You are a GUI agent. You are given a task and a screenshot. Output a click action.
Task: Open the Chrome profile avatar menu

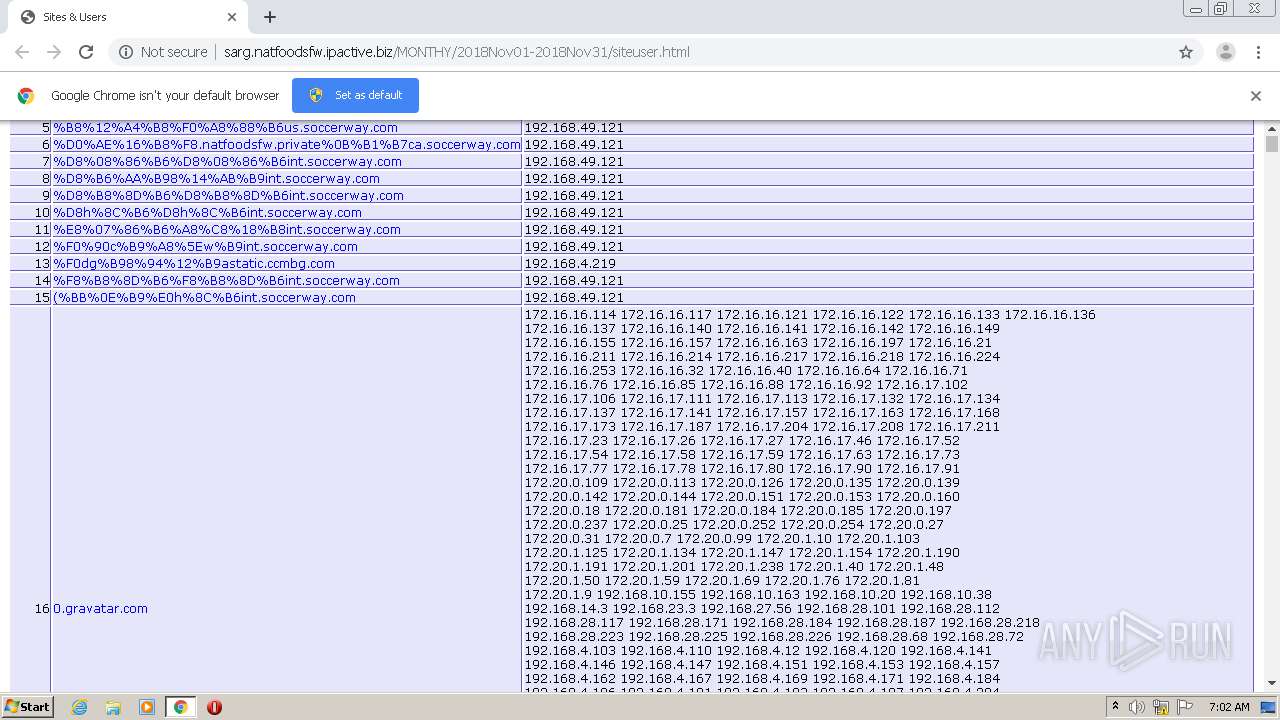coord(1225,52)
